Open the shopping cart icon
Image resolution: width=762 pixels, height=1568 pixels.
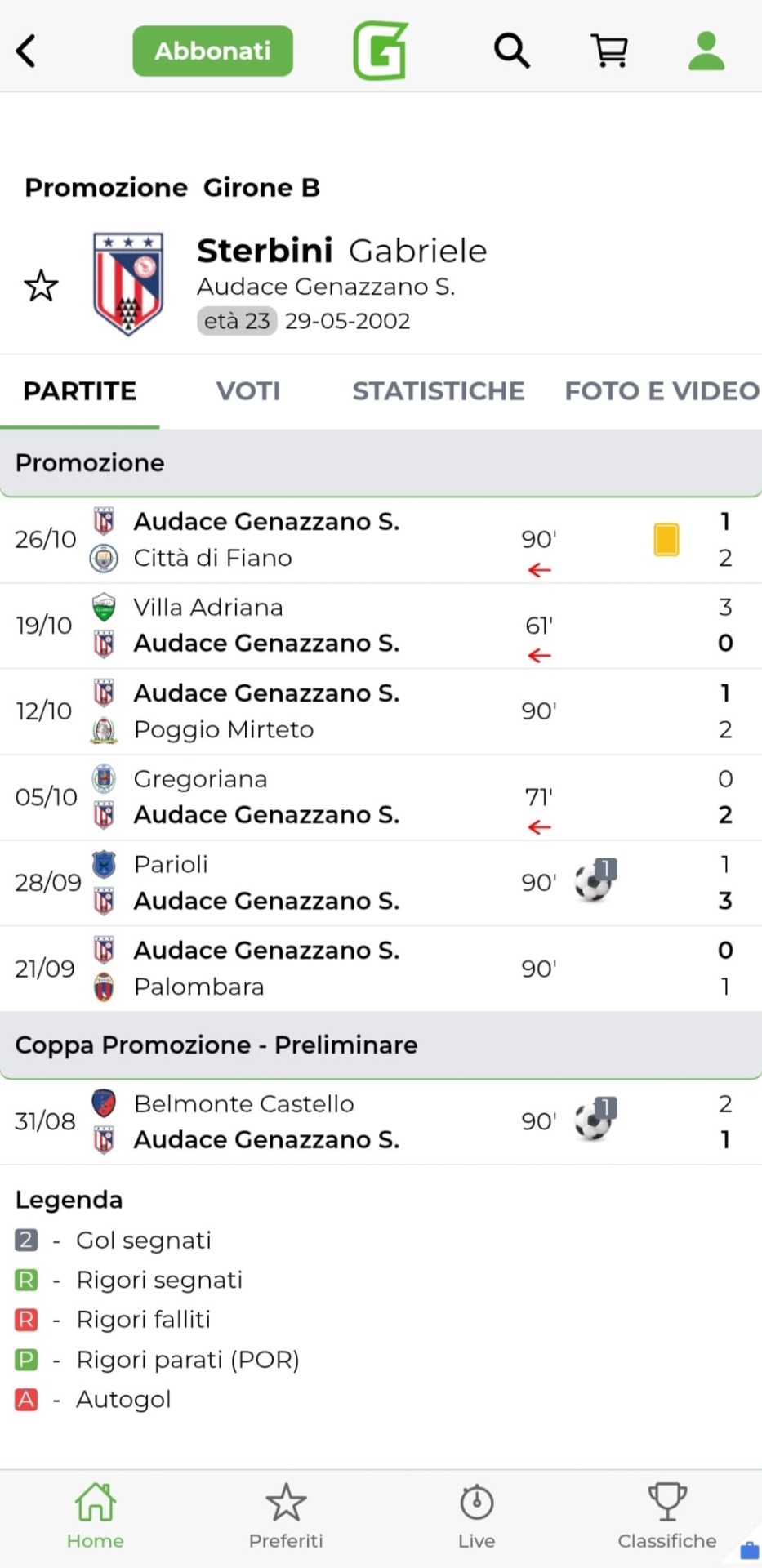tap(609, 51)
